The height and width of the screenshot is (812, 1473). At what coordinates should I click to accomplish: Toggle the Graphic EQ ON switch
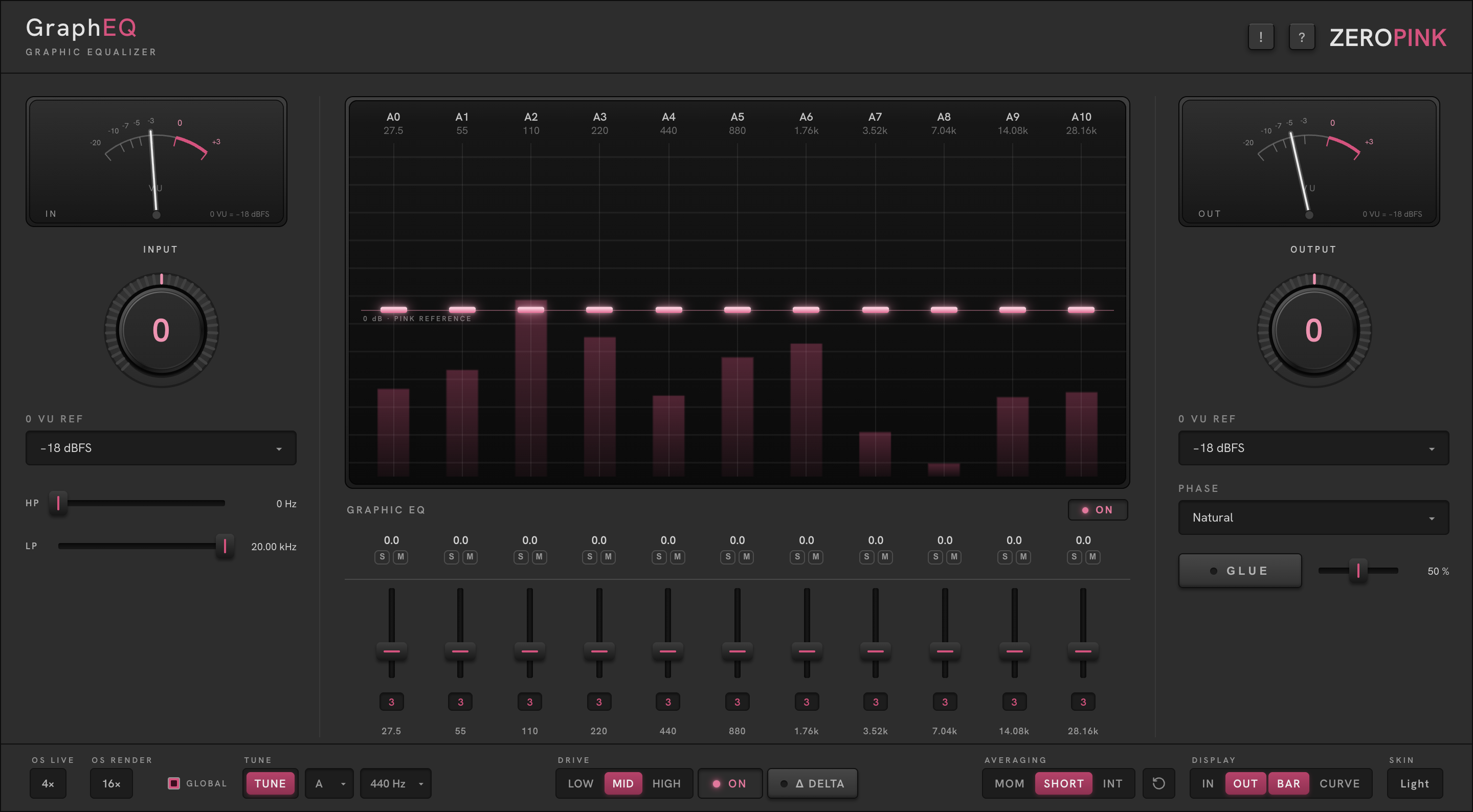[x=1097, y=509]
